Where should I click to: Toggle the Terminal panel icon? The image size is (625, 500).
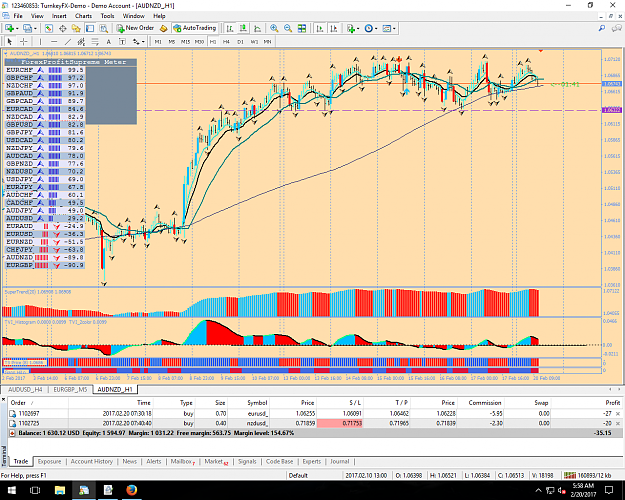click(90, 28)
